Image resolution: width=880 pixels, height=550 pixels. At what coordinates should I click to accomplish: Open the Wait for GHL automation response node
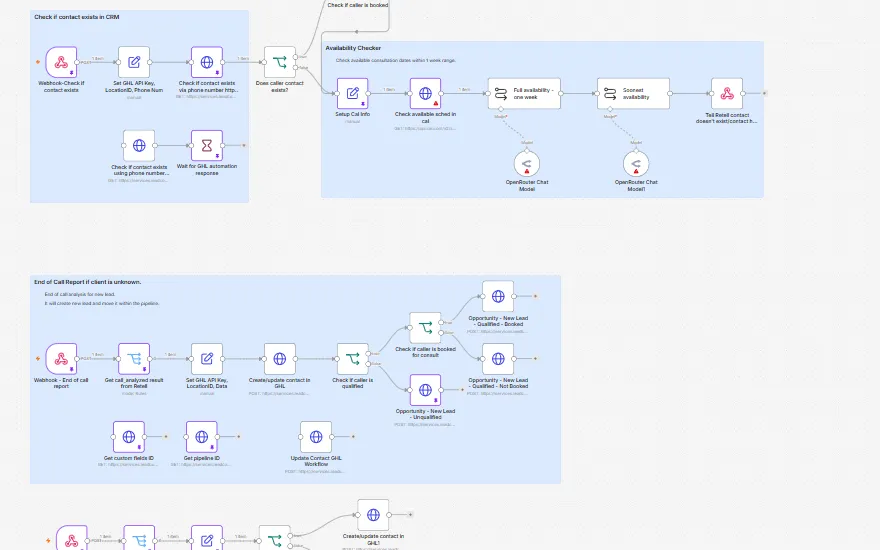207,145
